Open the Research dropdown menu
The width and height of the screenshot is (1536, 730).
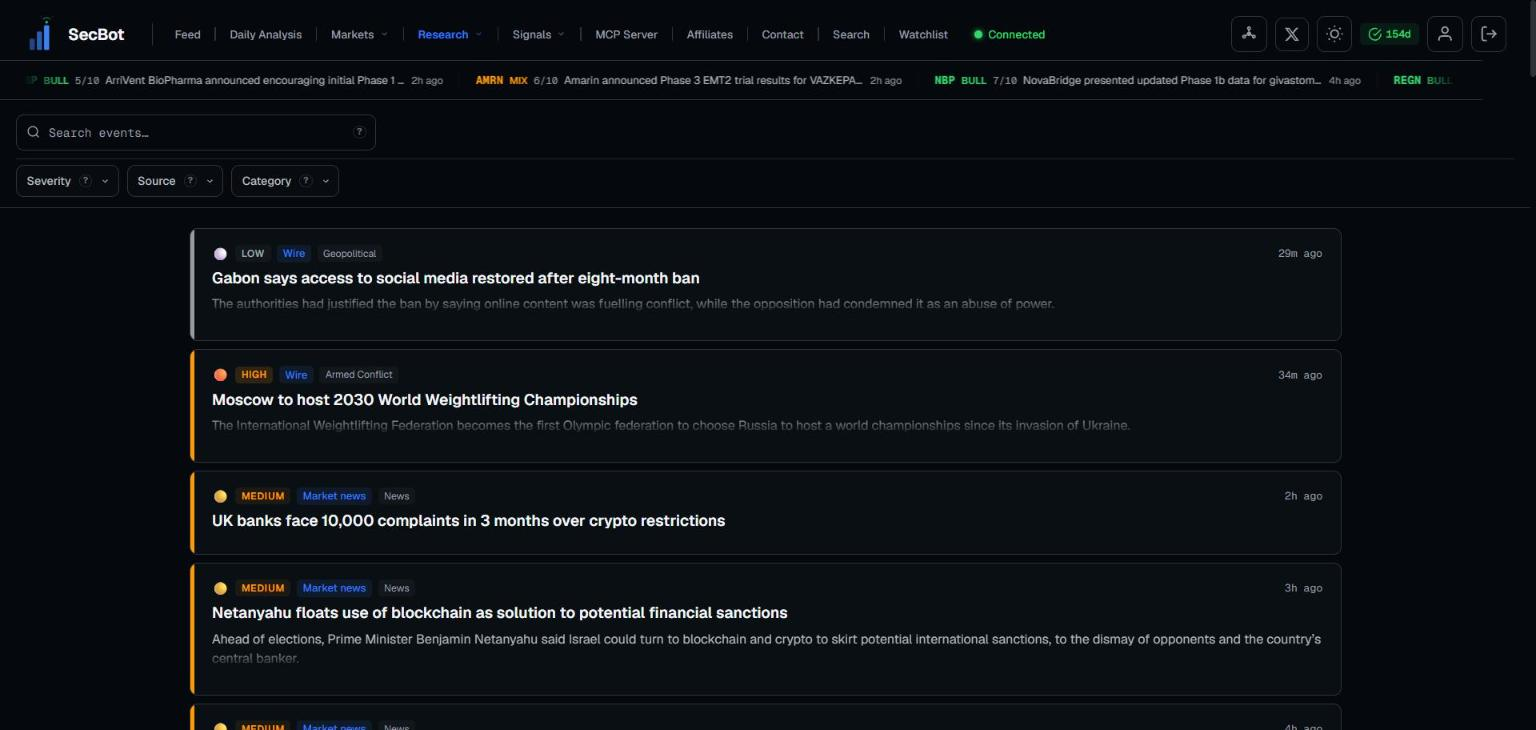click(x=449, y=34)
